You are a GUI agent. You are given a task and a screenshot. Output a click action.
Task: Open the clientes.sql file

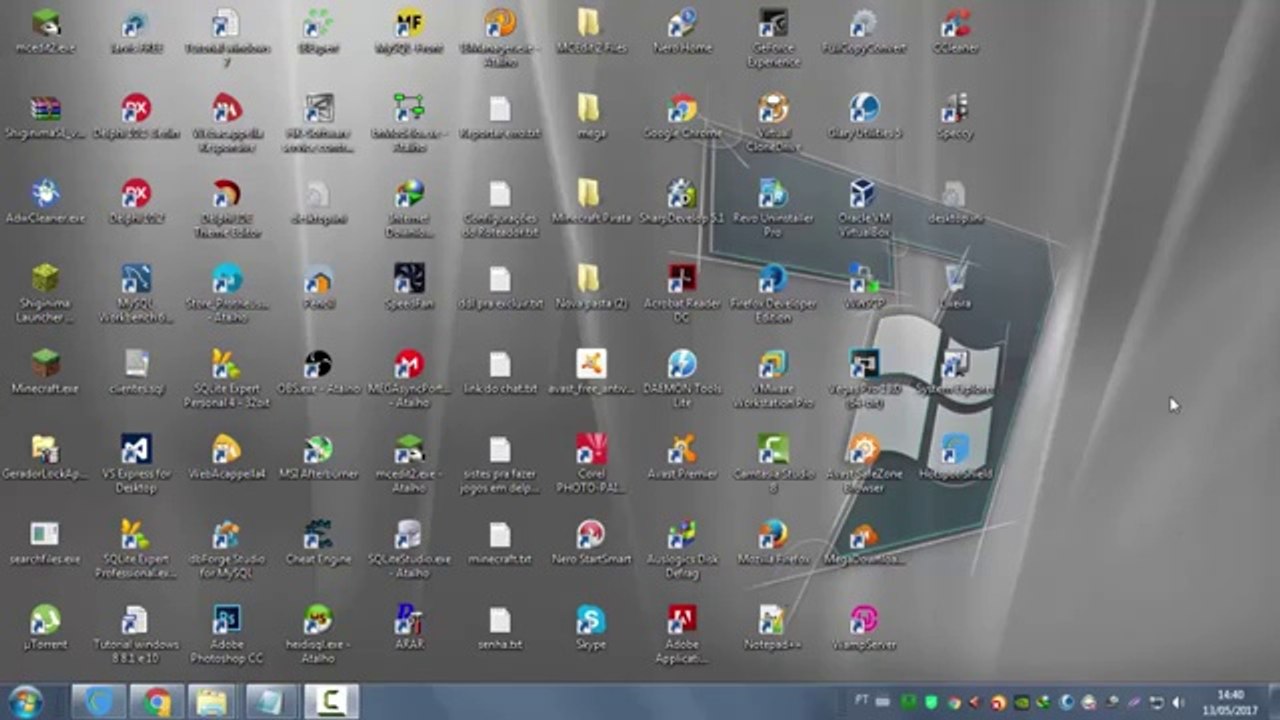pyautogui.click(x=136, y=372)
